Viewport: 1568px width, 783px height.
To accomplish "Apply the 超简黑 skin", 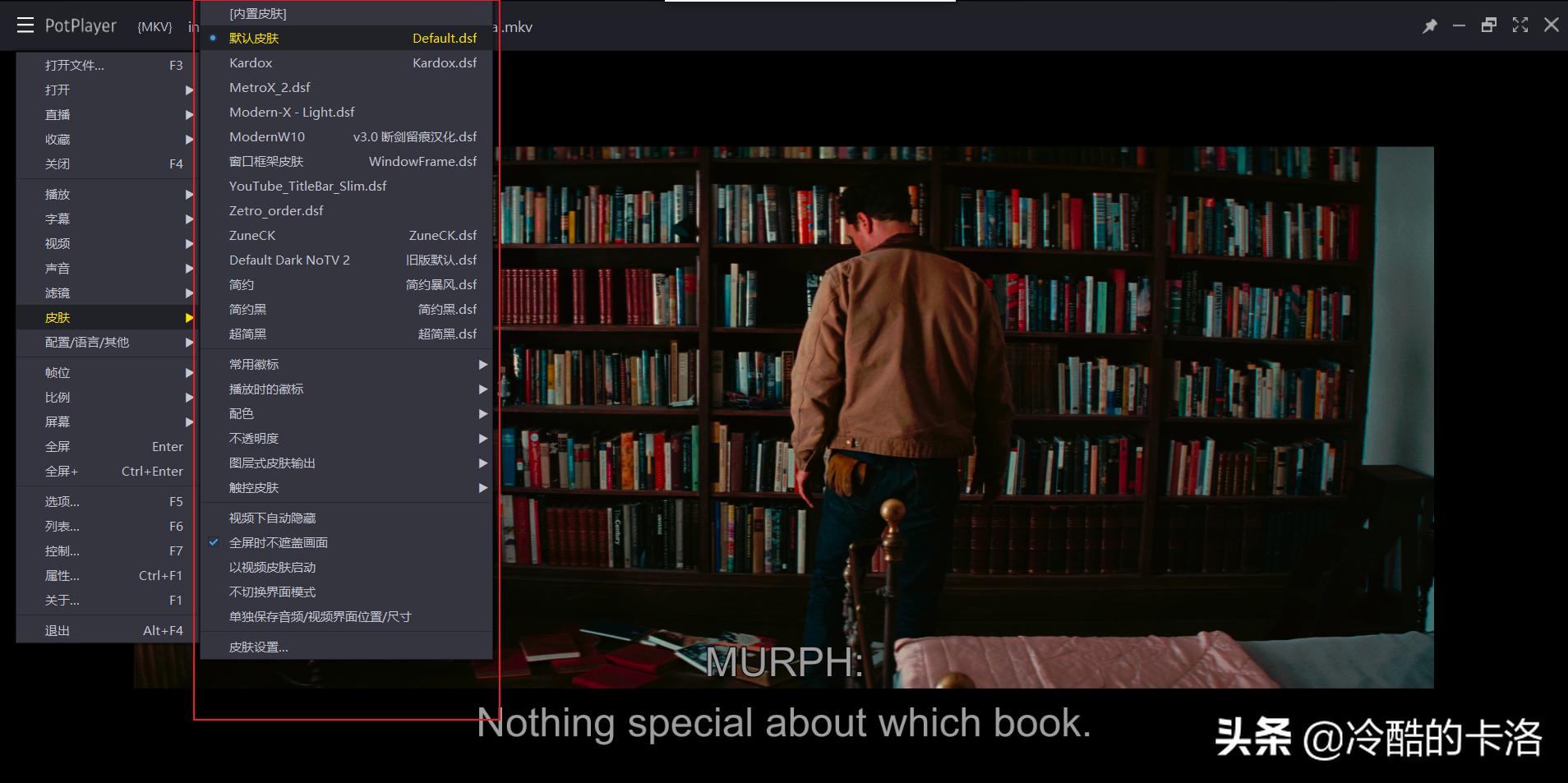I will (x=346, y=334).
